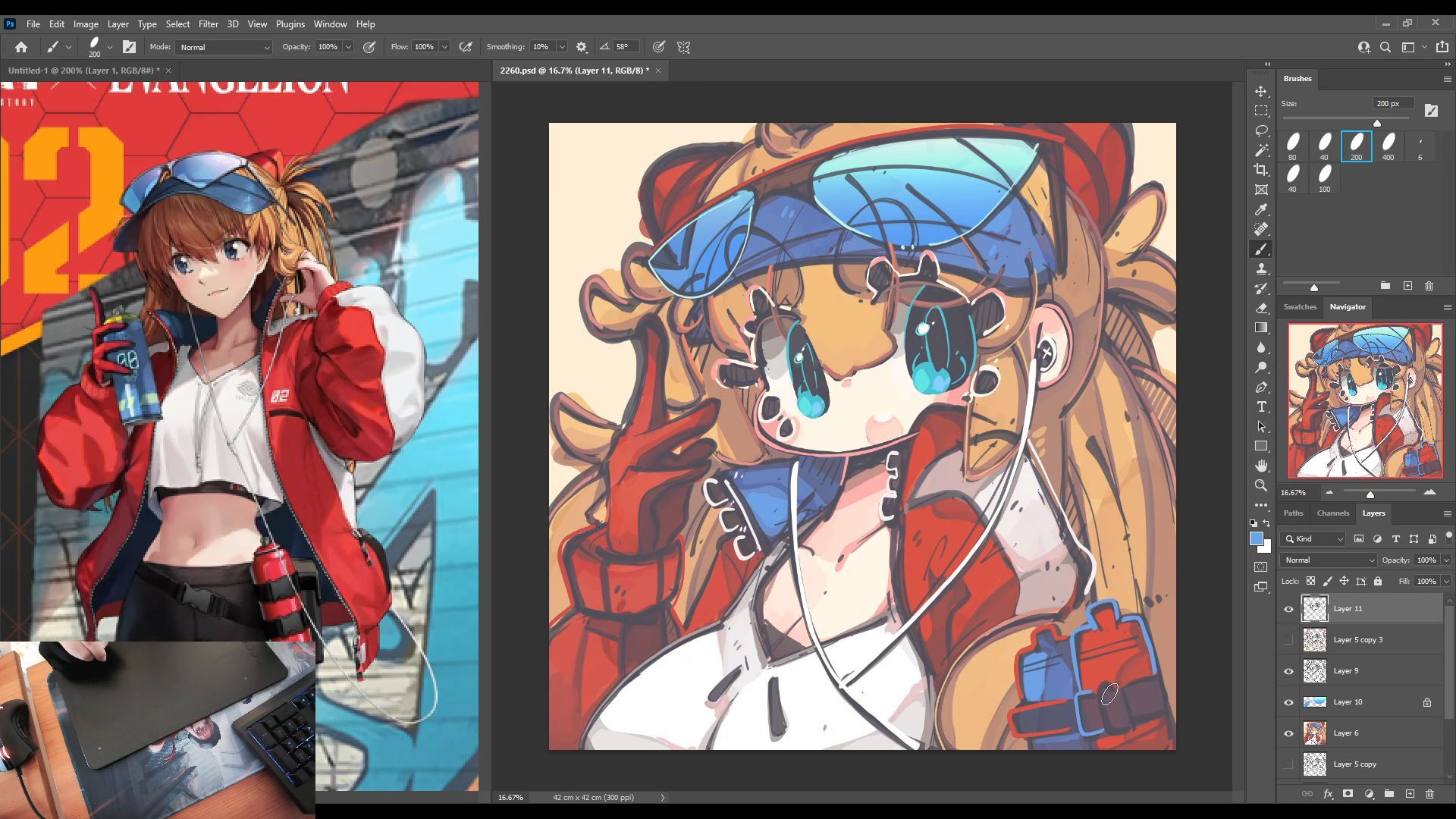Select the Move tool

pyautogui.click(x=1261, y=91)
